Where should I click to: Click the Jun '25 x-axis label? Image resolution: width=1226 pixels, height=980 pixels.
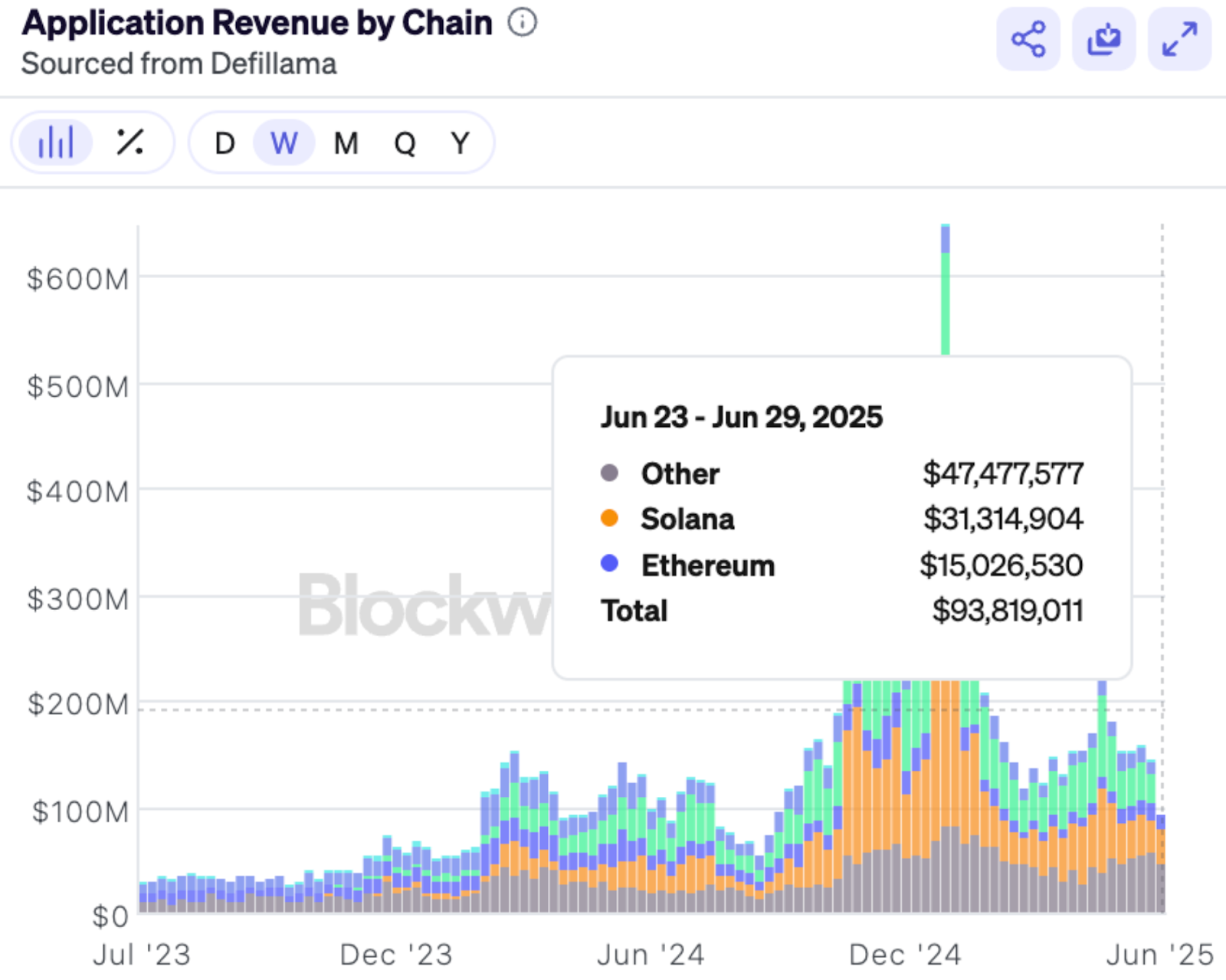pyautogui.click(x=1160, y=955)
